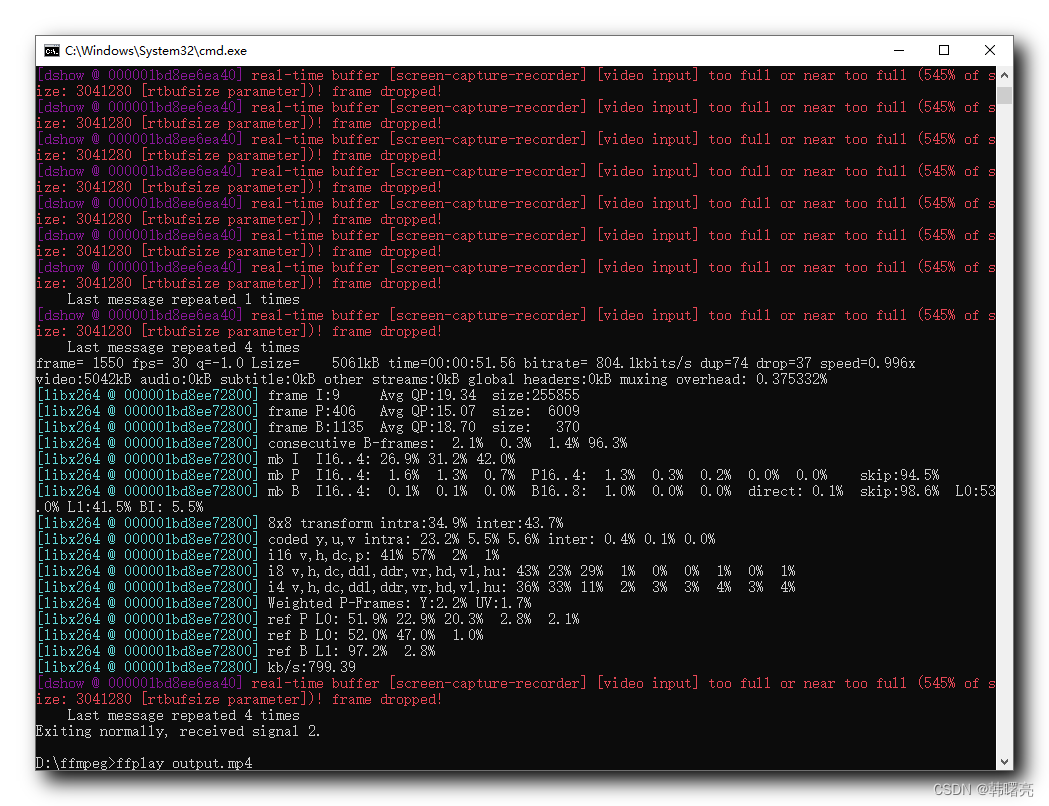Screen dimensions: 1049x806
Task: Click the scrollbar up arrow
Action: click(1004, 73)
